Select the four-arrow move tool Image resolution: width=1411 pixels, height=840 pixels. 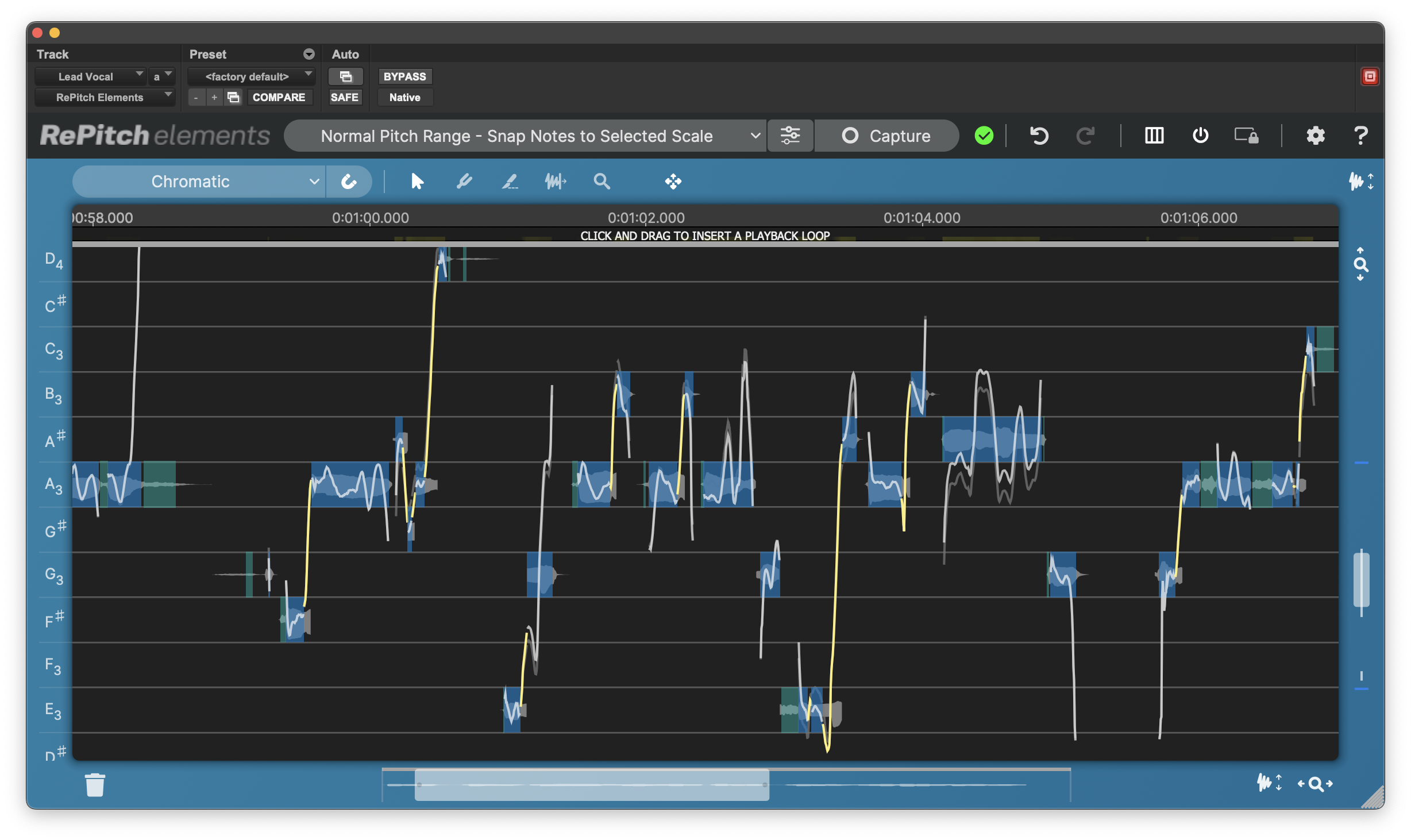pos(673,182)
